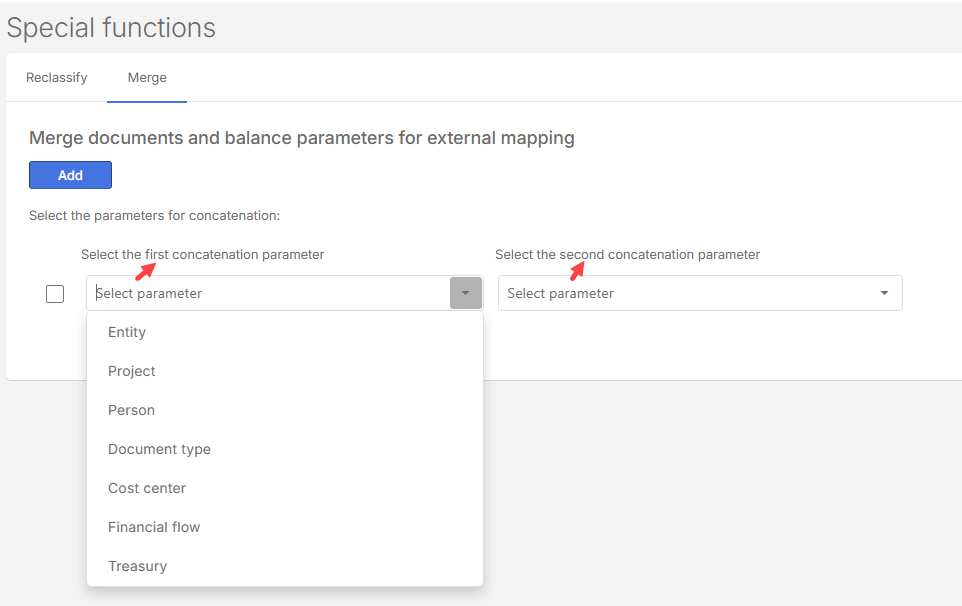The image size is (962, 606).
Task: Click the first concatenation parameter label
Action: [202, 255]
